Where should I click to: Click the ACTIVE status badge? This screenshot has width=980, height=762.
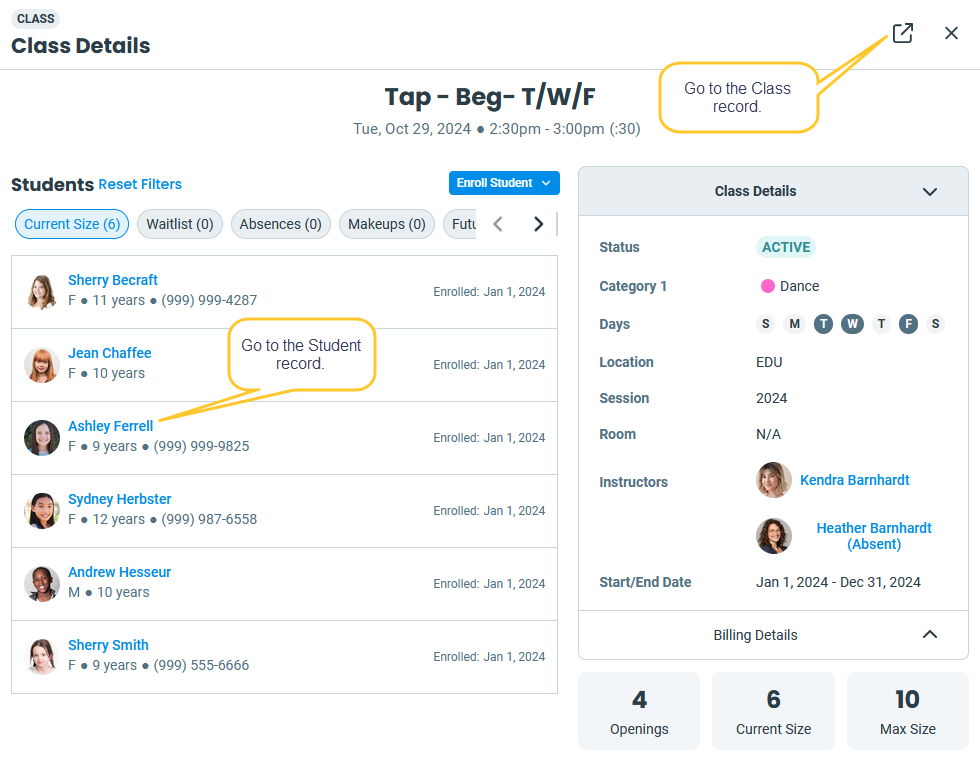coord(786,247)
